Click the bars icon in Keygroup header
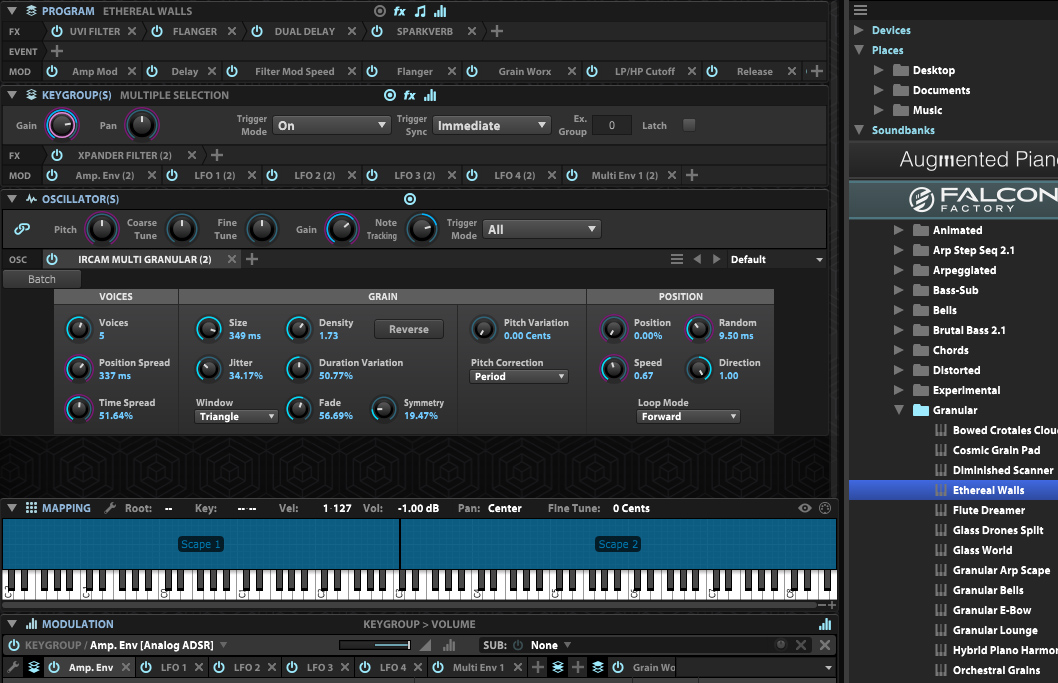The image size is (1058, 683). pyautogui.click(x=430, y=95)
